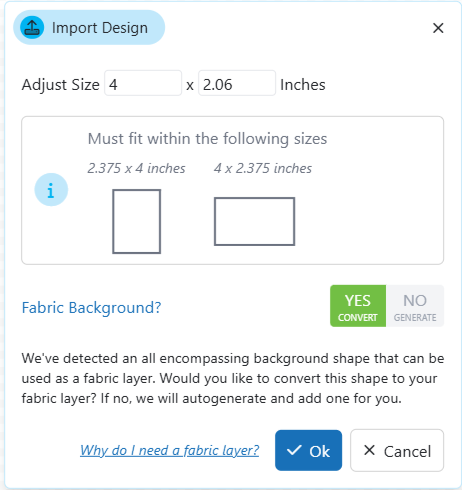Click the Import Design title label
462x490 pixels.
[x=100, y=28]
